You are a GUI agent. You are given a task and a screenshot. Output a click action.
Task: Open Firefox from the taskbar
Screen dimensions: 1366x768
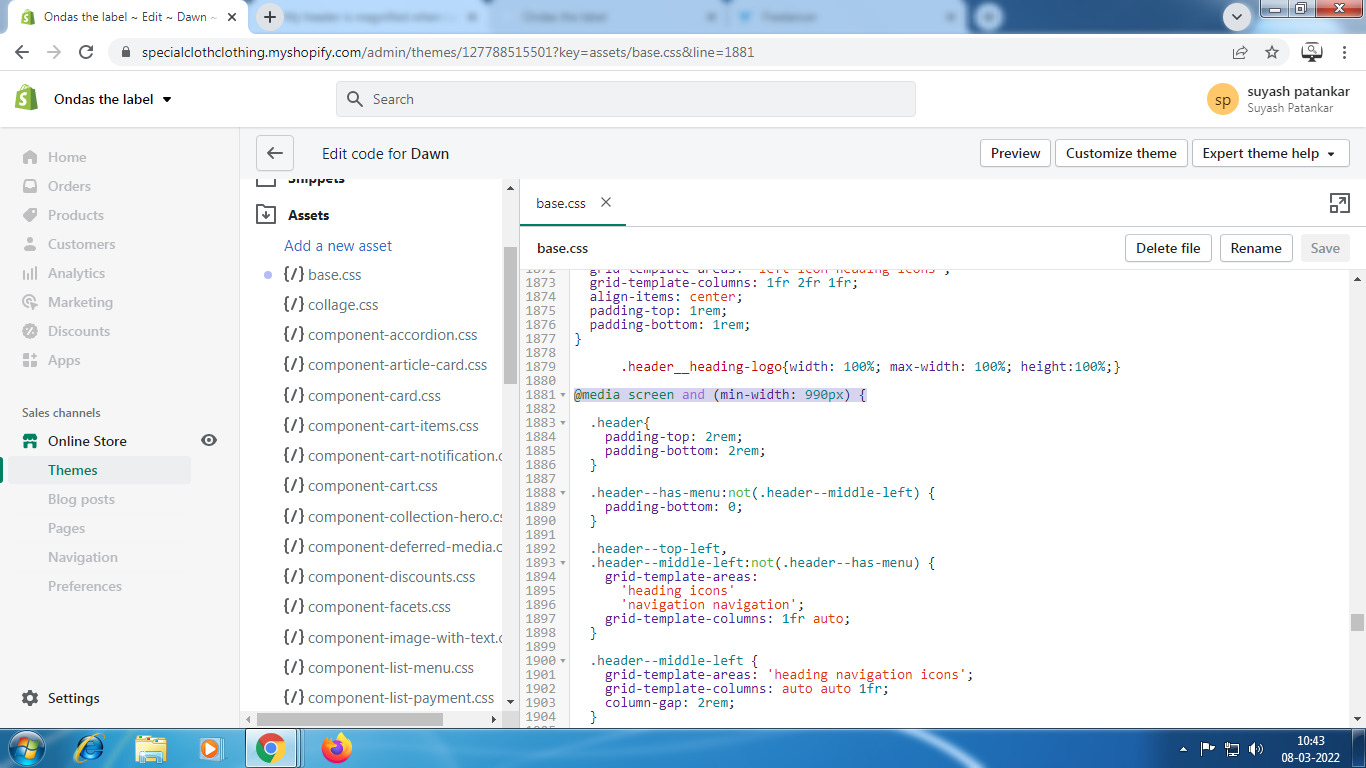(x=337, y=748)
